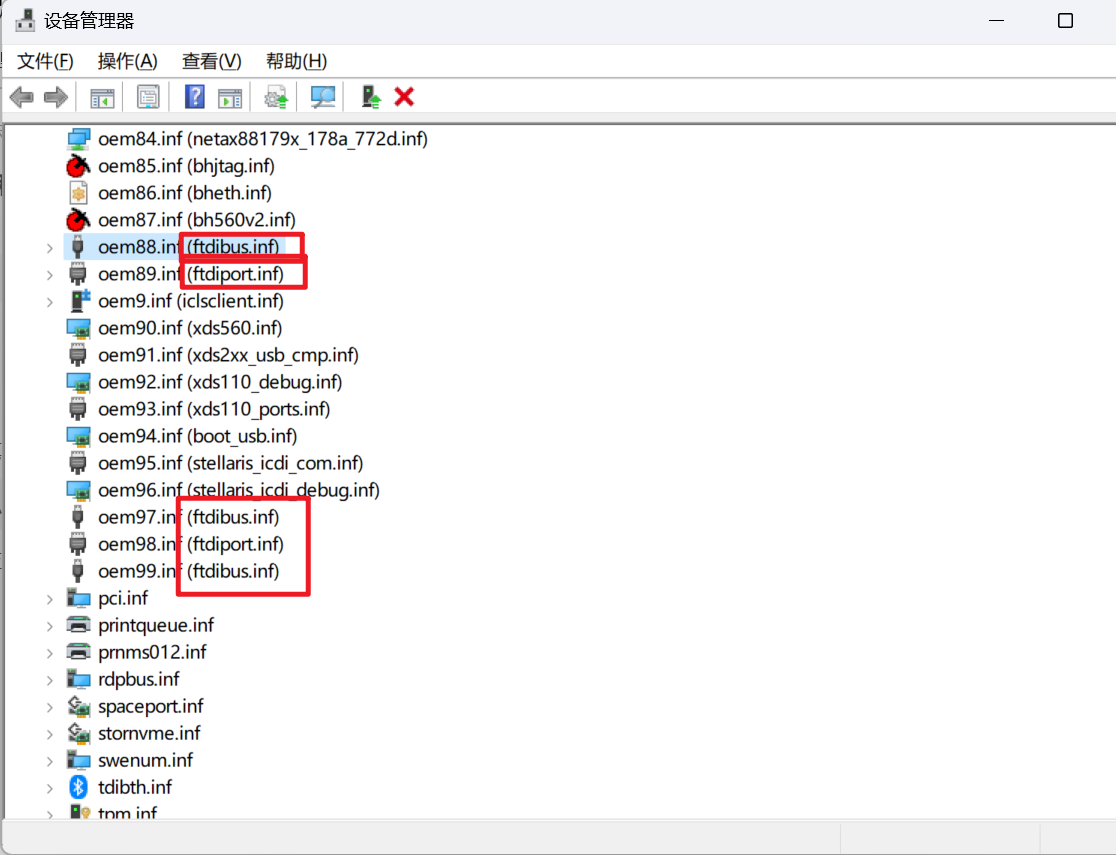Expand the printqueue.inf node
The height and width of the screenshot is (855, 1116).
click(x=50, y=626)
